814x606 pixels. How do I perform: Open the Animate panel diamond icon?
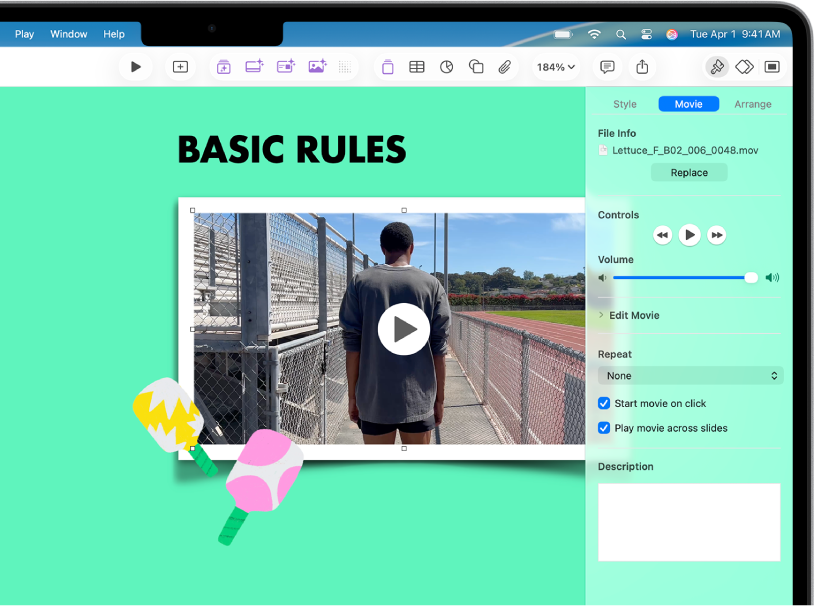point(744,67)
